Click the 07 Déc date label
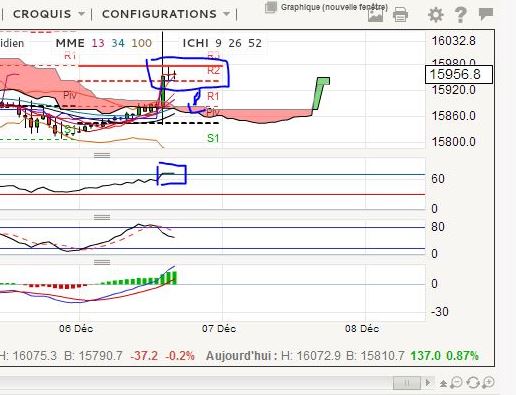Image resolution: width=516 pixels, height=395 pixels. tap(219, 329)
